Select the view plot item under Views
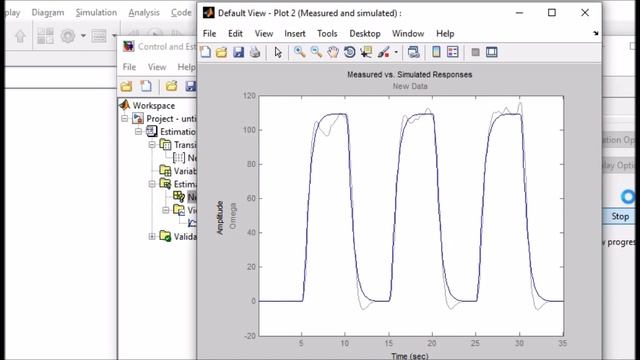Screen dimensions: 640x360 (x=192, y=223)
